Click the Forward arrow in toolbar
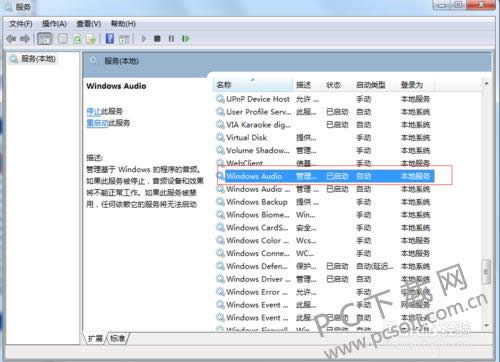The image size is (500, 362). [25, 39]
